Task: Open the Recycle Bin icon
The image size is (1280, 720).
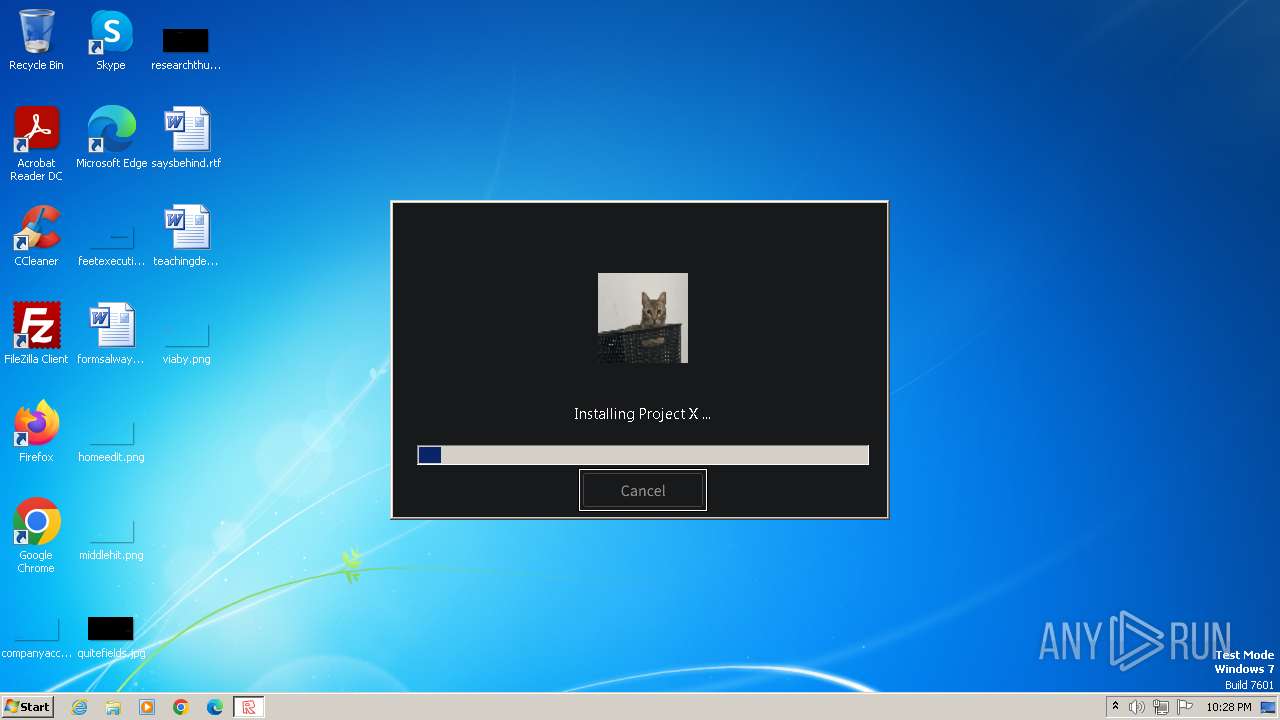Action: (36, 40)
